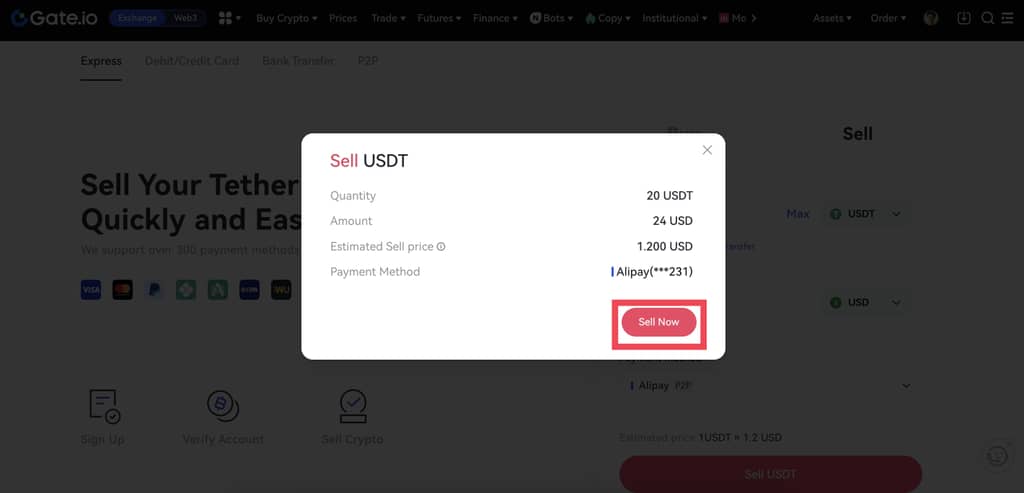
Task: Open the search magnifier icon
Action: (987, 18)
